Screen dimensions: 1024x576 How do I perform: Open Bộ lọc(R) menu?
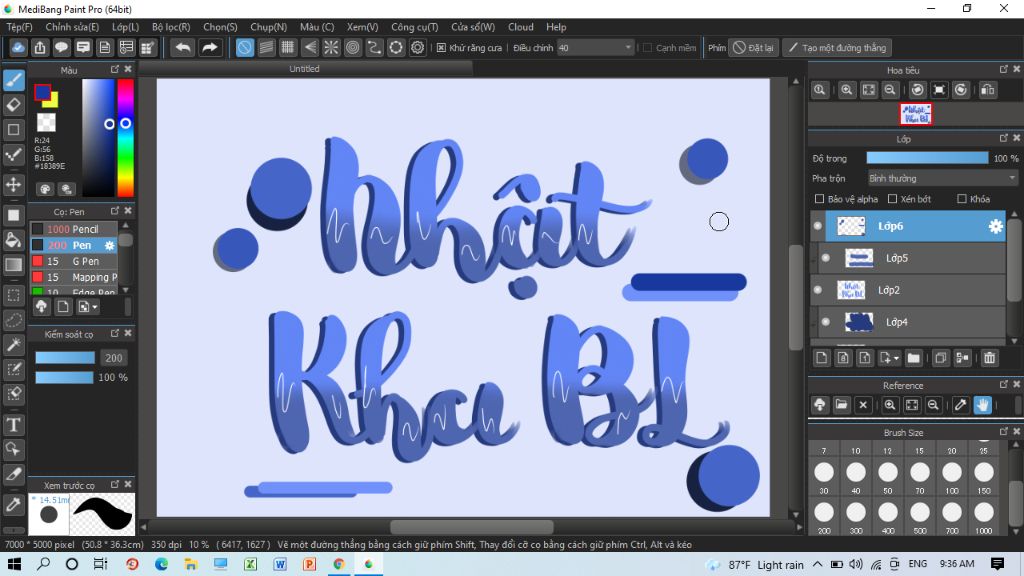(x=171, y=27)
